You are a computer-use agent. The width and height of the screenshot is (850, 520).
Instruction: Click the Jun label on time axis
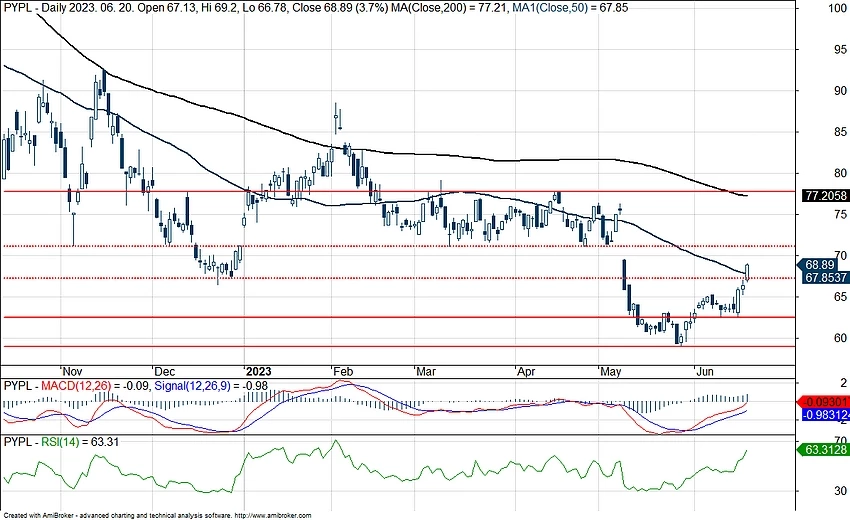point(704,371)
